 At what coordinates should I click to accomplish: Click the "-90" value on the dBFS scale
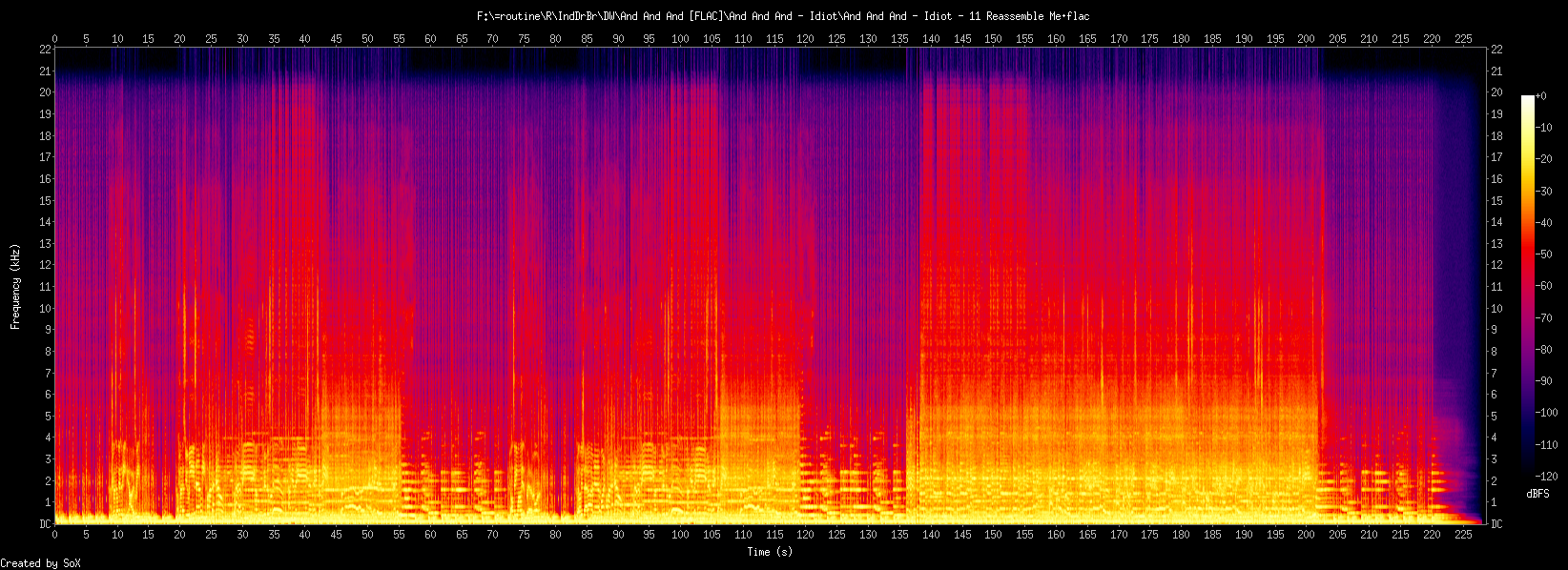click(x=1543, y=381)
